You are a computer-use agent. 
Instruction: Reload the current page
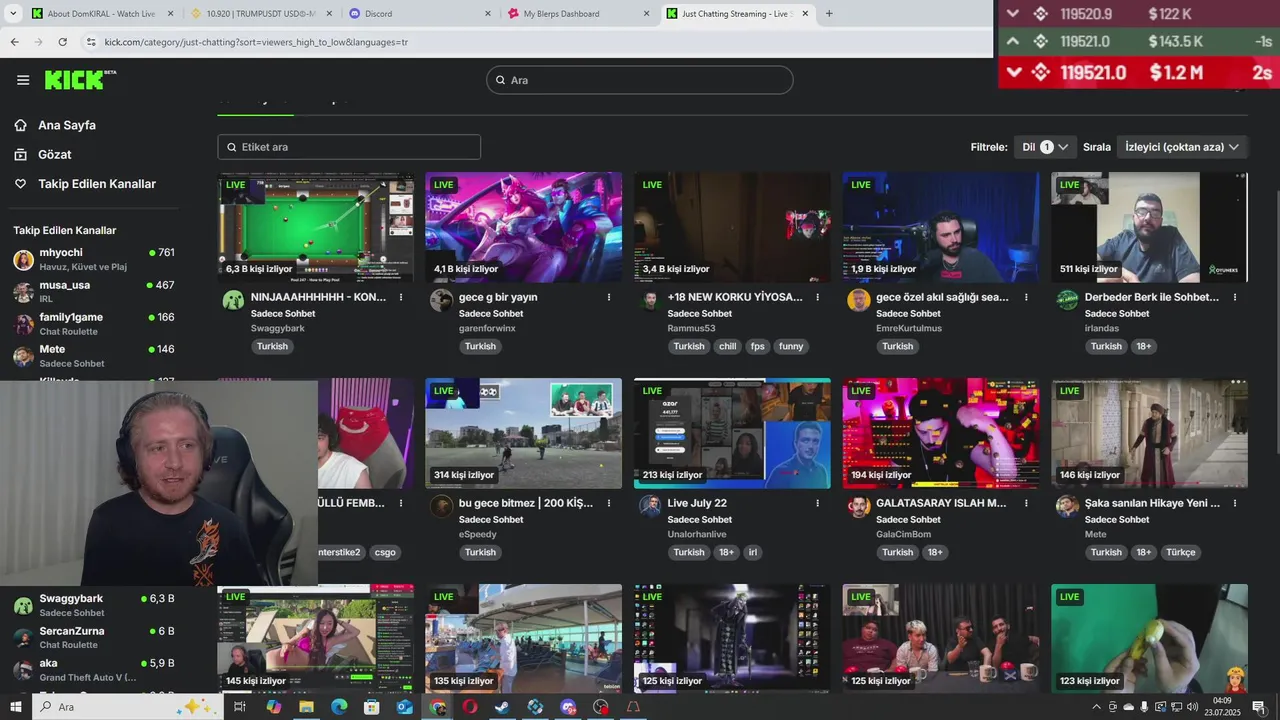click(62, 42)
